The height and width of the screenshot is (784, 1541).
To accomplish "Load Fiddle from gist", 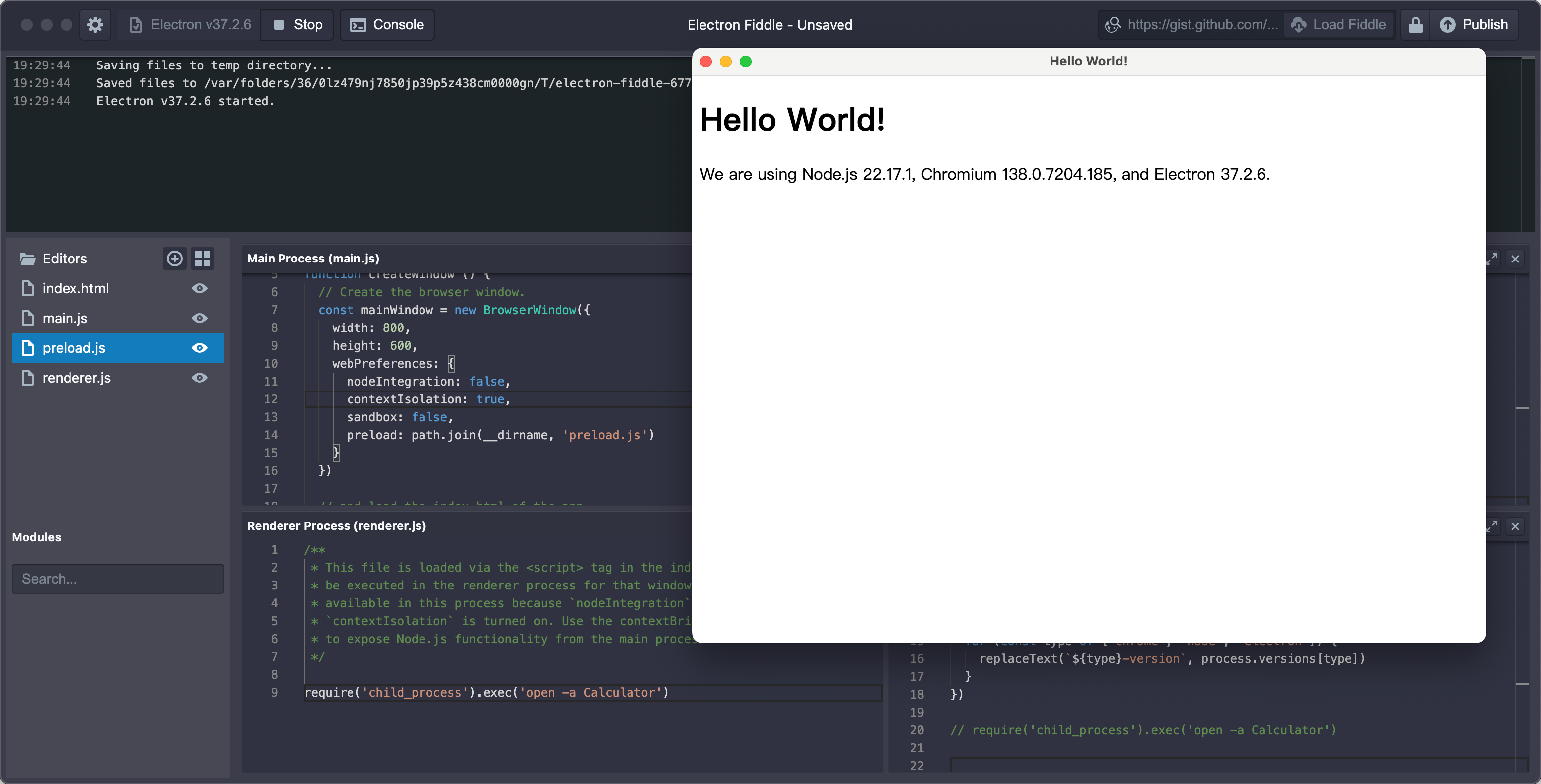I will click(x=1338, y=24).
